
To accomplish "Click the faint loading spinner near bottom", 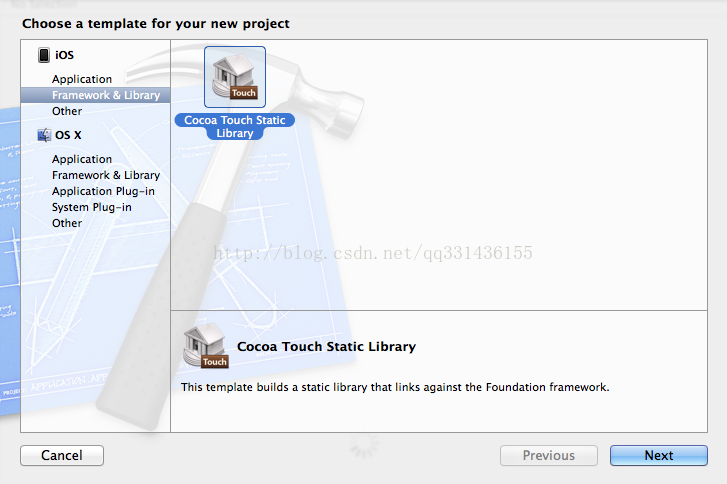I will click(363, 446).
